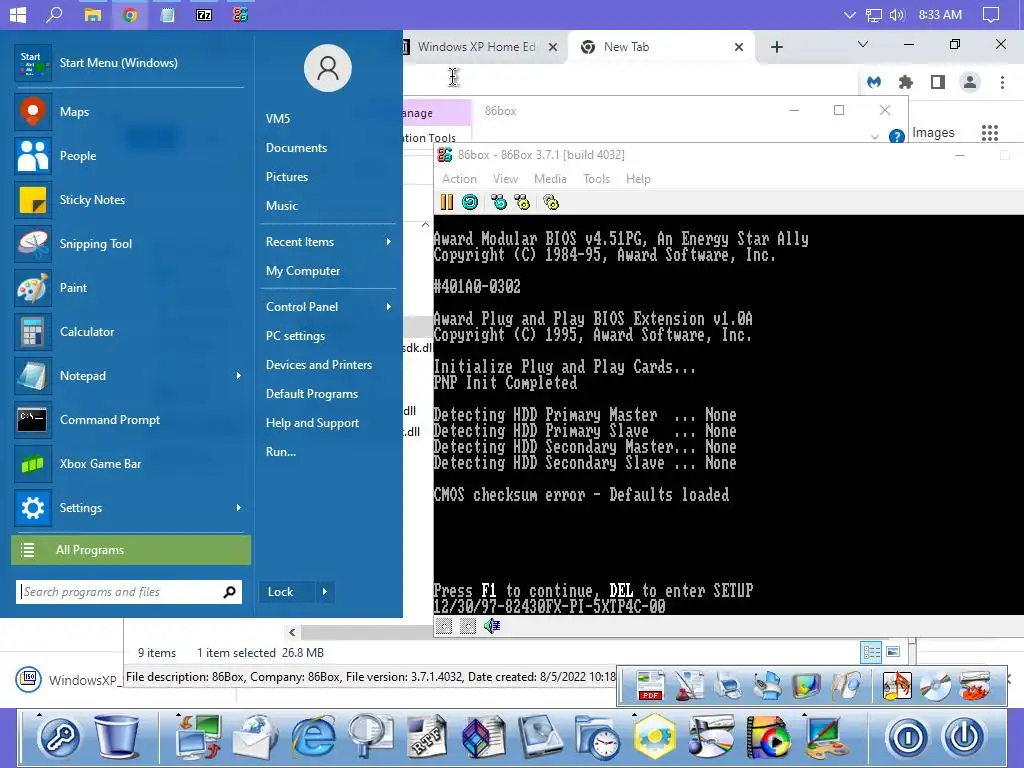This screenshot has height=768, width=1024.
Task: Switch Explorer to large icons view
Action: click(x=893, y=652)
